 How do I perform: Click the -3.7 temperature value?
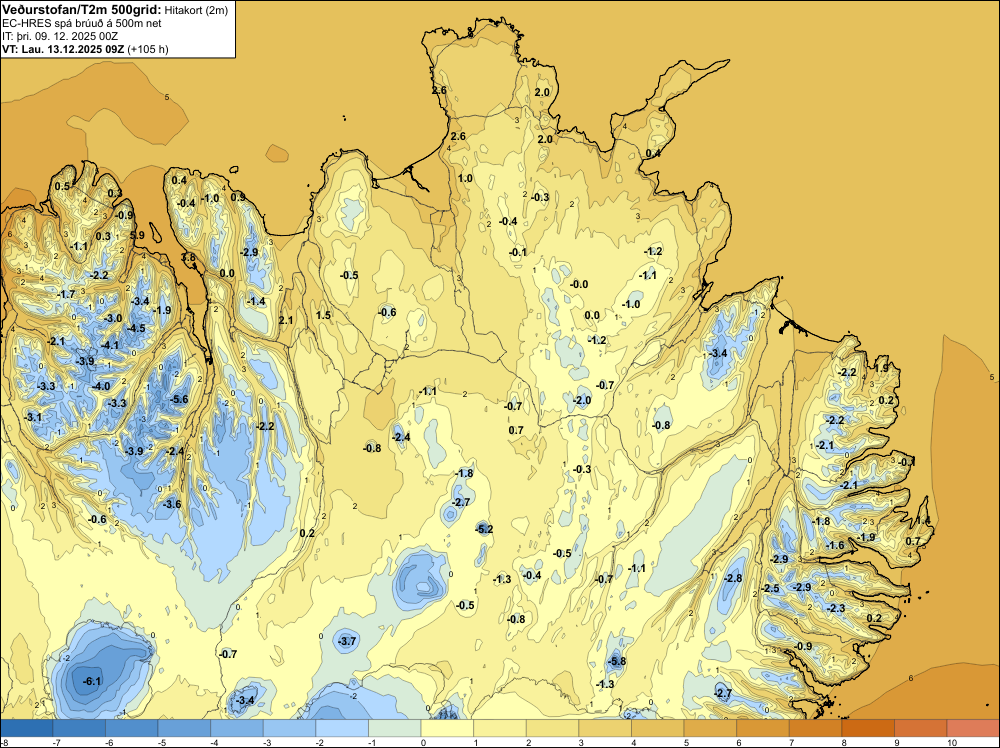(x=347, y=641)
